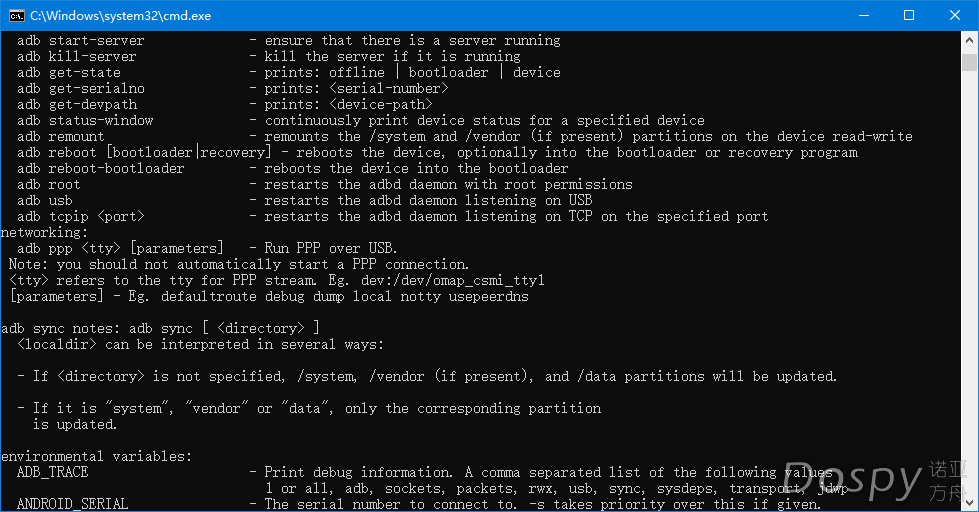Click the empty scrollbar track below thumb
The image size is (979, 512).
(x=969, y=281)
